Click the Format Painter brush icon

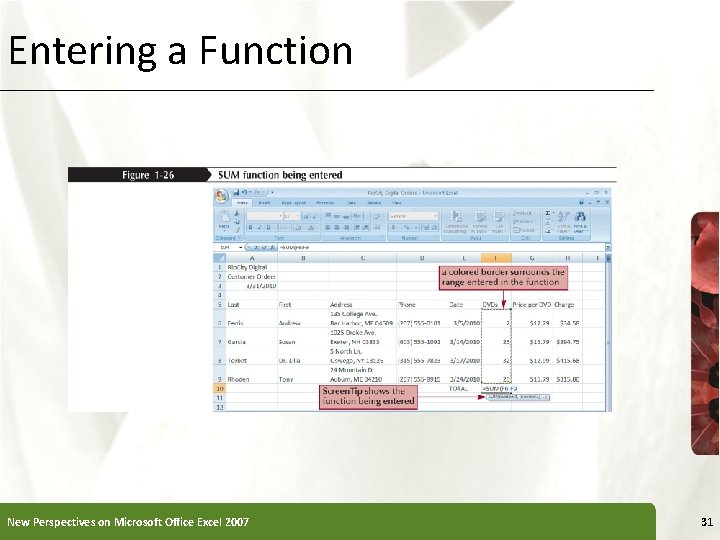[237, 229]
